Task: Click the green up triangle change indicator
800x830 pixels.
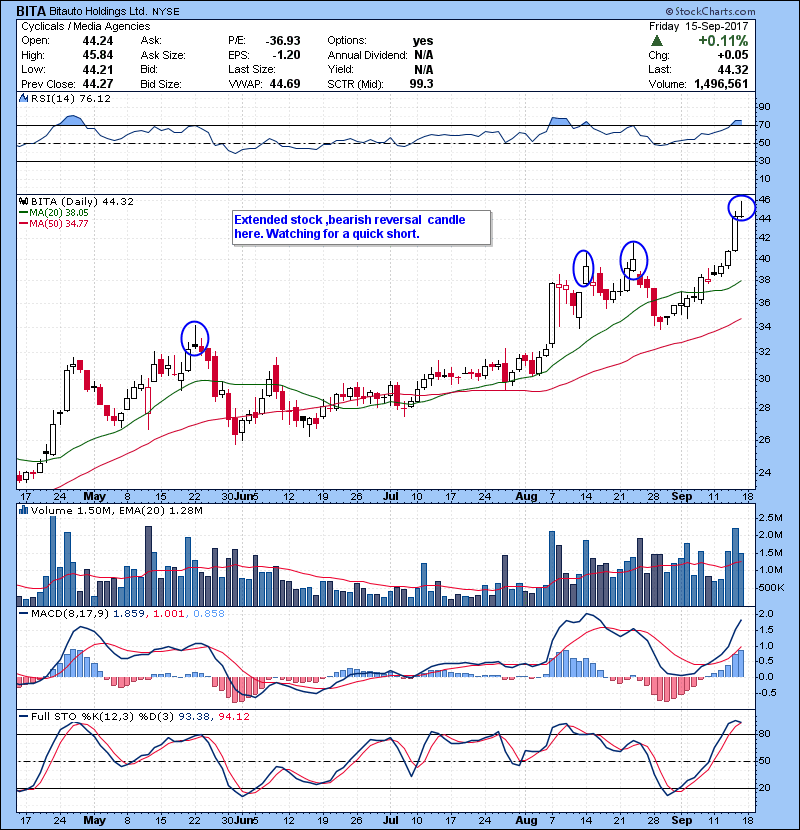Action: 657,41
